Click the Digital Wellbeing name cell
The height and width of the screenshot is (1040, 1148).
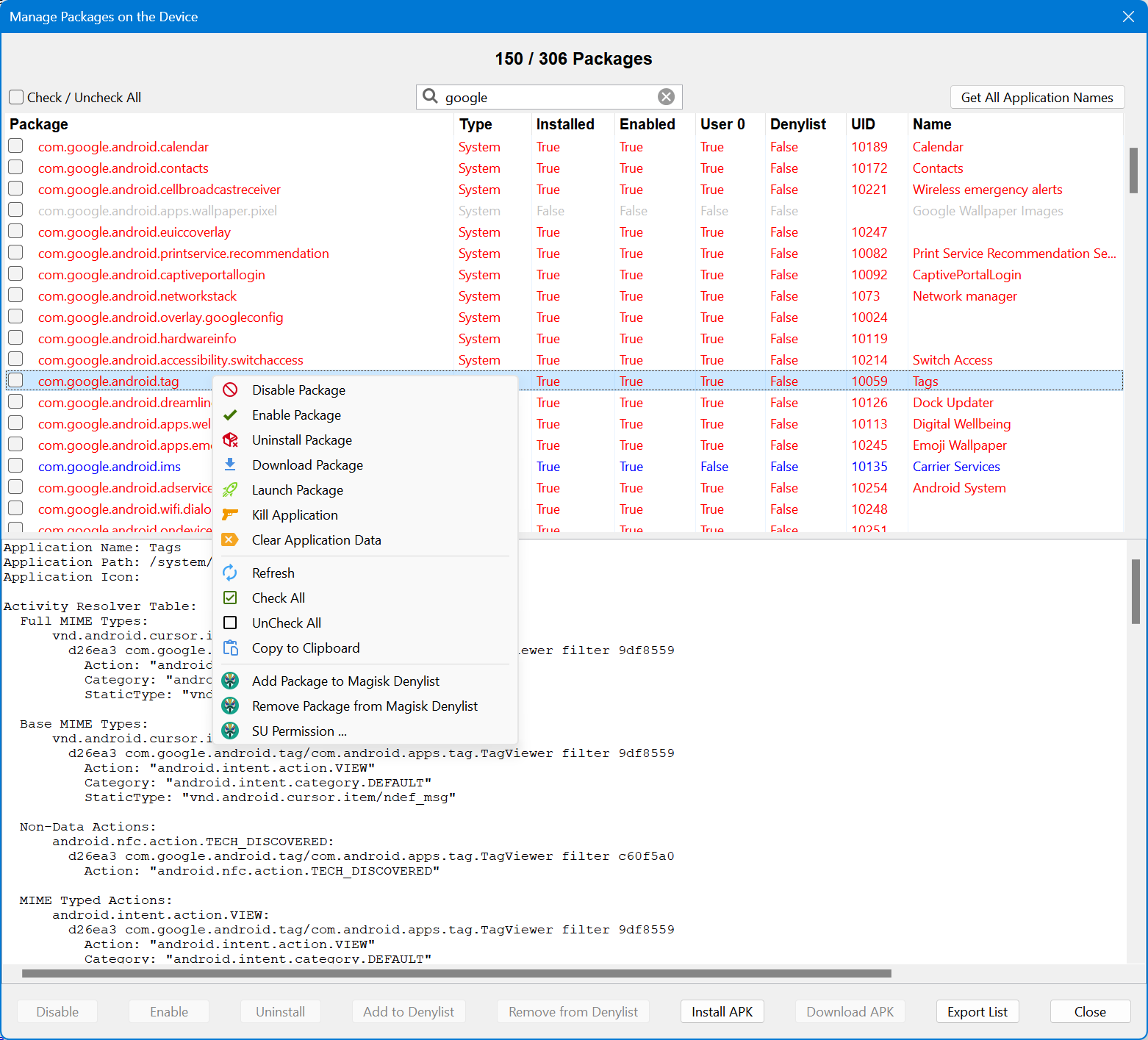coord(961,424)
